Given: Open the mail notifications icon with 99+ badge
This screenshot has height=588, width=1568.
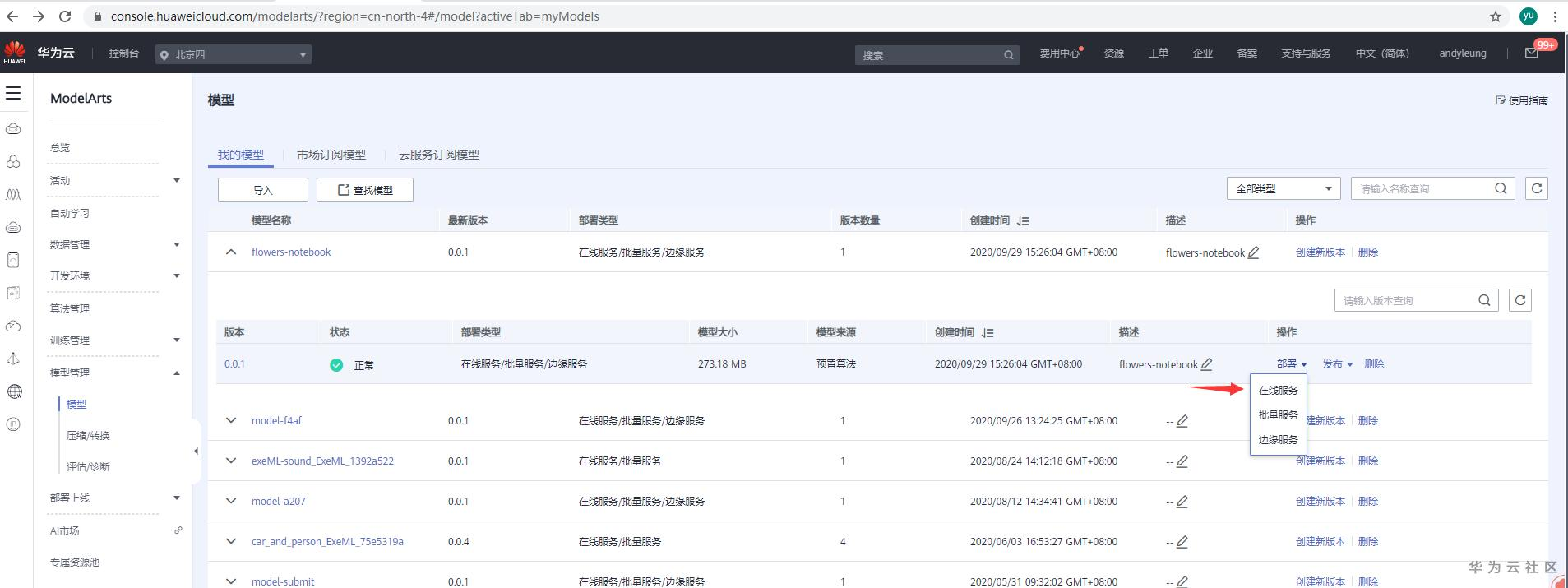Looking at the screenshot, I should tap(1532, 53).
